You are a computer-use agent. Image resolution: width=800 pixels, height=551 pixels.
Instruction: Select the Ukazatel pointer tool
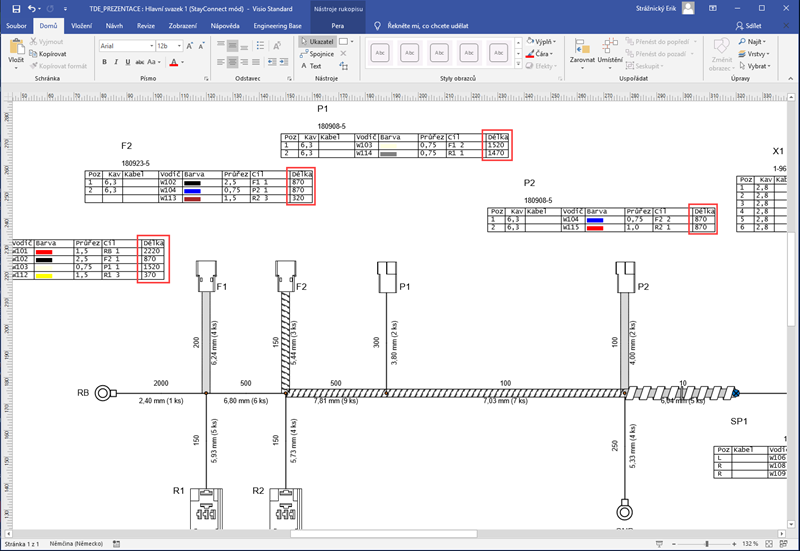[x=318, y=41]
